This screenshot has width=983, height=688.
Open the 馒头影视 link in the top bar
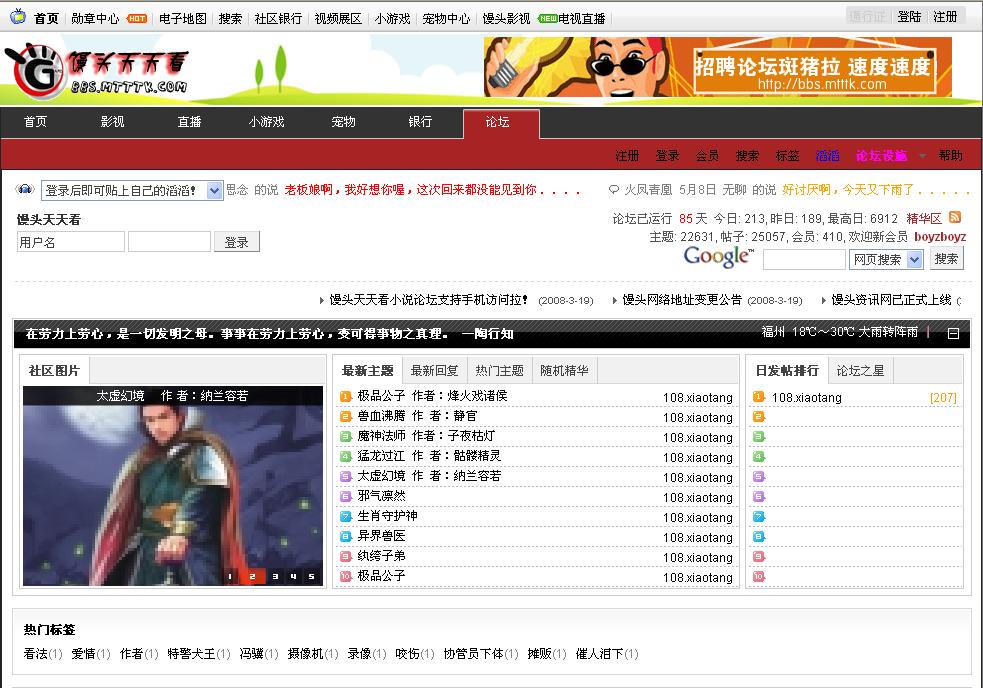[506, 19]
